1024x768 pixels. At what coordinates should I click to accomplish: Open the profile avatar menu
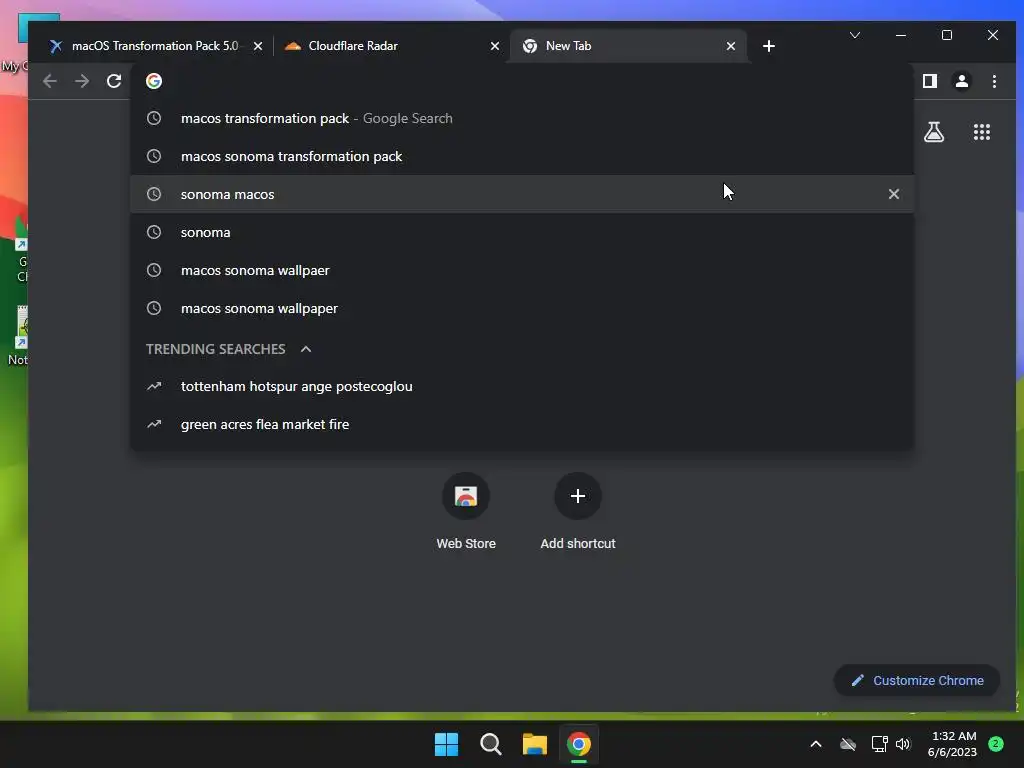962,81
